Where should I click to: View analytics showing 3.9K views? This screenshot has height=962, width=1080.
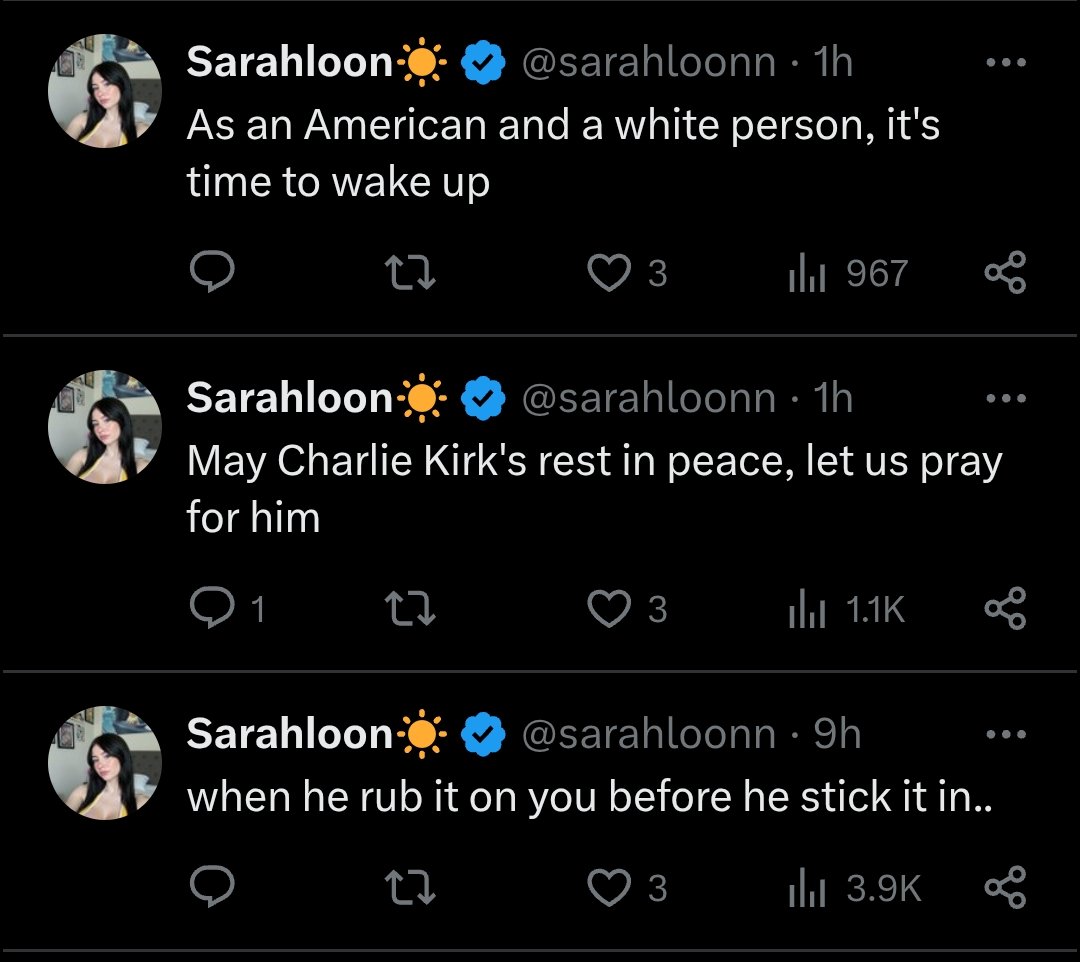point(854,888)
